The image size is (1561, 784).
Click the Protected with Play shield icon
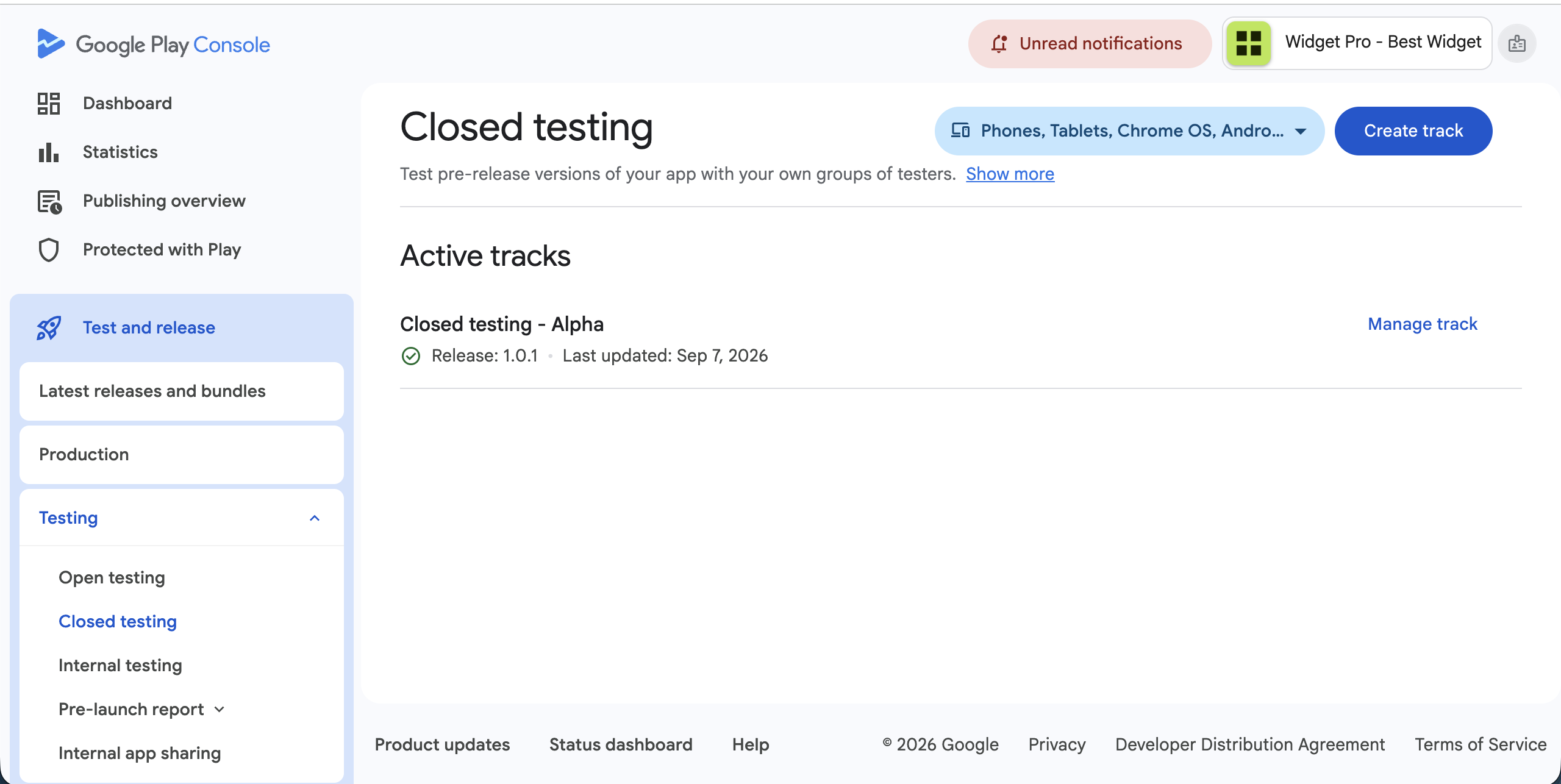(x=49, y=250)
